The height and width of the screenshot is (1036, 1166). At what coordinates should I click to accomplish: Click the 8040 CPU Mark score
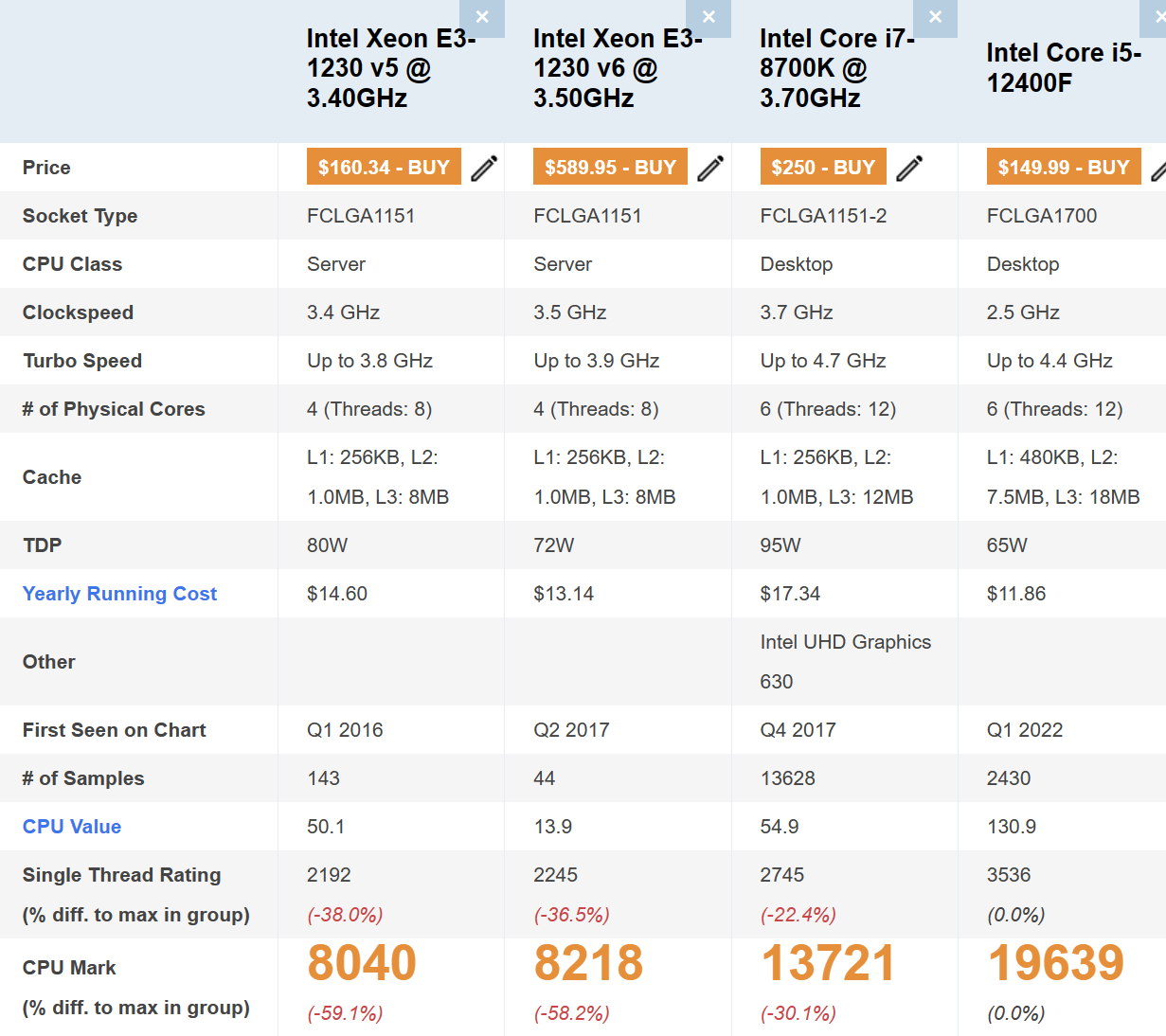tap(362, 963)
